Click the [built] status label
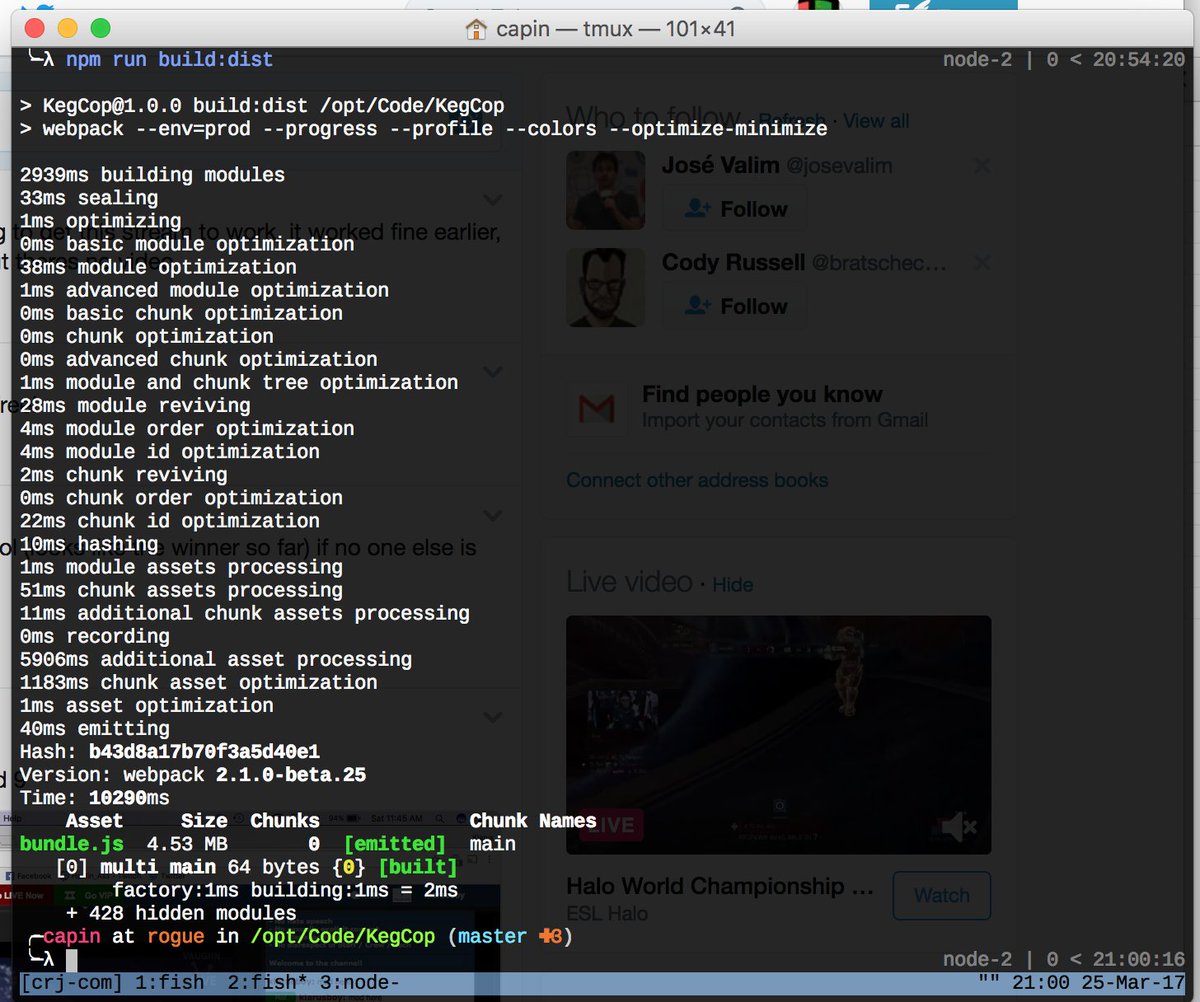The image size is (1200, 1002). [x=417, y=866]
